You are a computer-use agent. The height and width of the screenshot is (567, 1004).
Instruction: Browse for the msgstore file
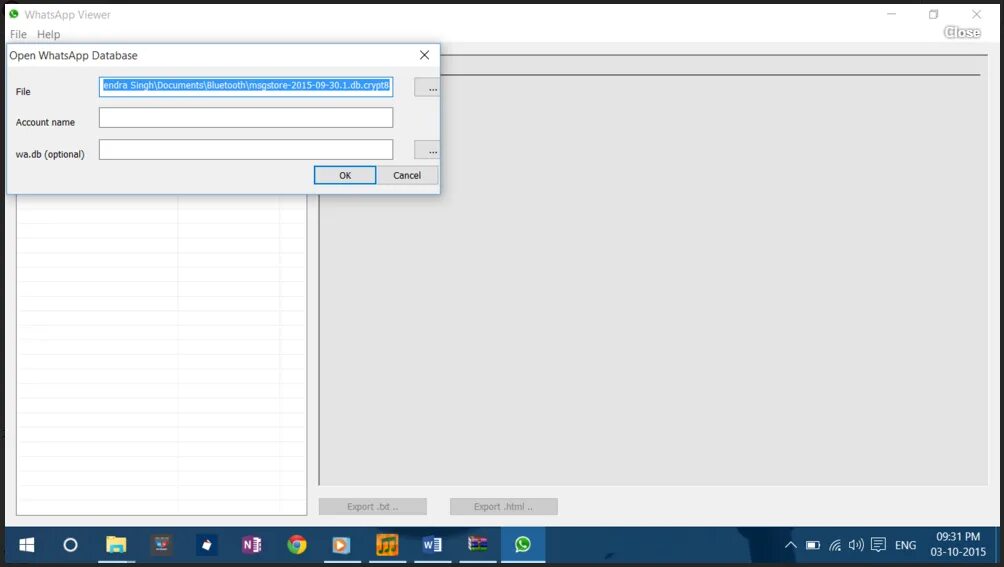tap(426, 87)
